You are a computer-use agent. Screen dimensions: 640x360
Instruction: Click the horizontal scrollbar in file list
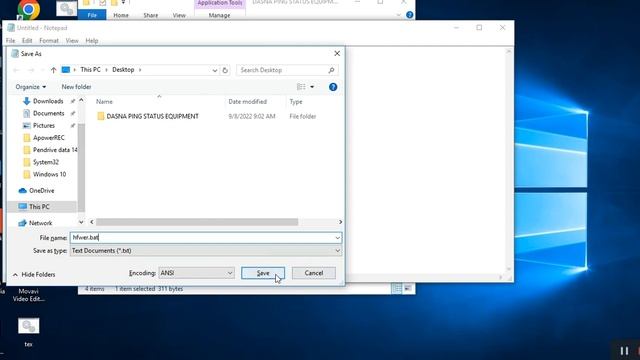197,222
